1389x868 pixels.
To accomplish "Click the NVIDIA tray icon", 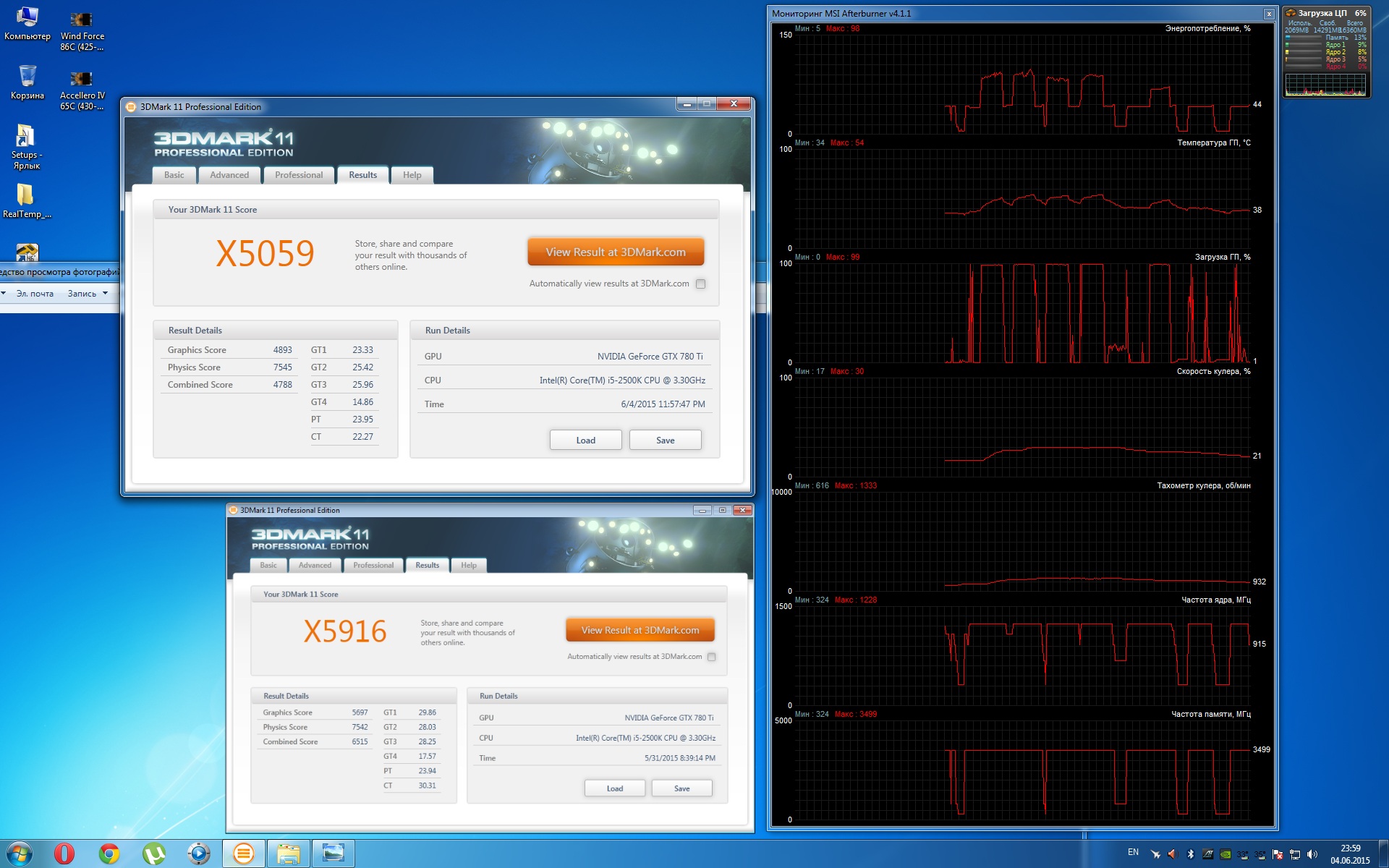I will pyautogui.click(x=1226, y=854).
